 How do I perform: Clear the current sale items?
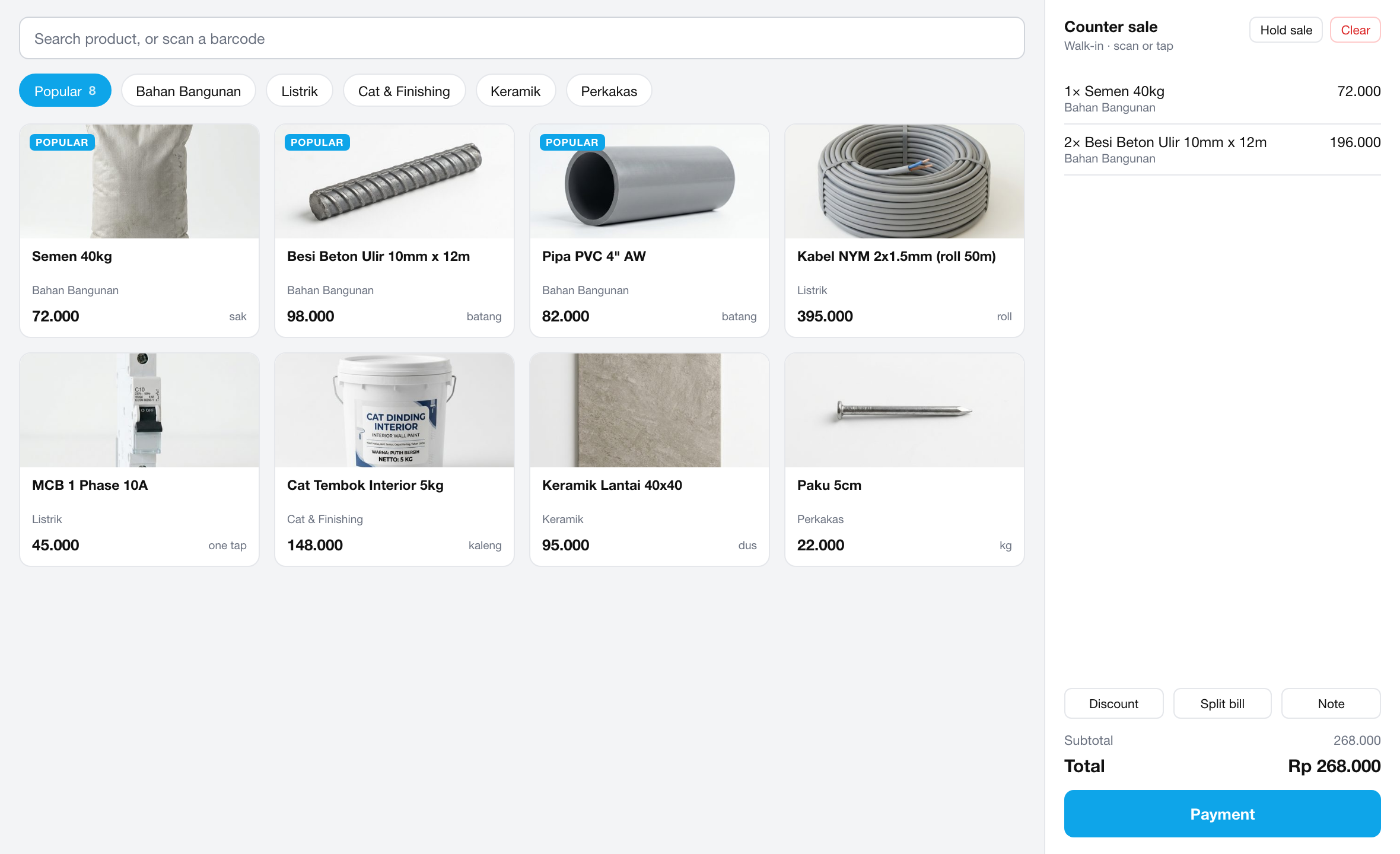pos(1356,30)
